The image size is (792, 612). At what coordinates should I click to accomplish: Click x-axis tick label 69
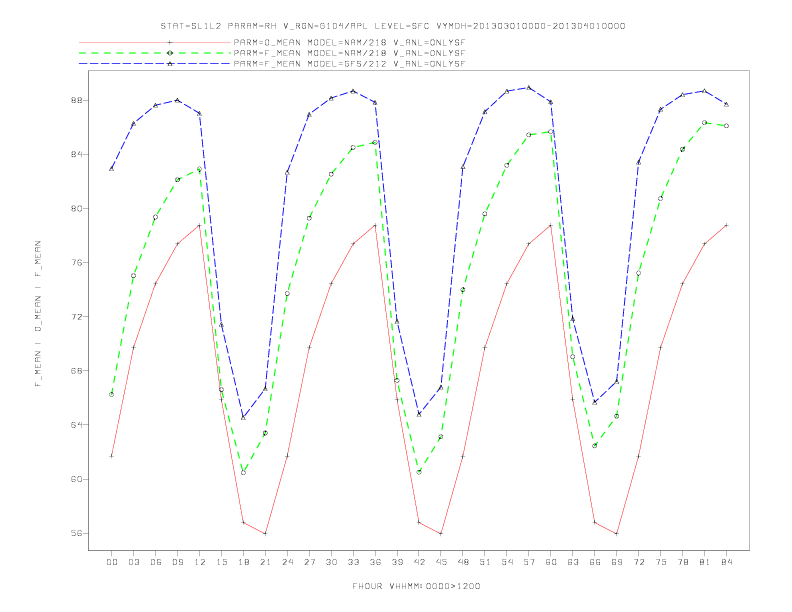[617, 562]
